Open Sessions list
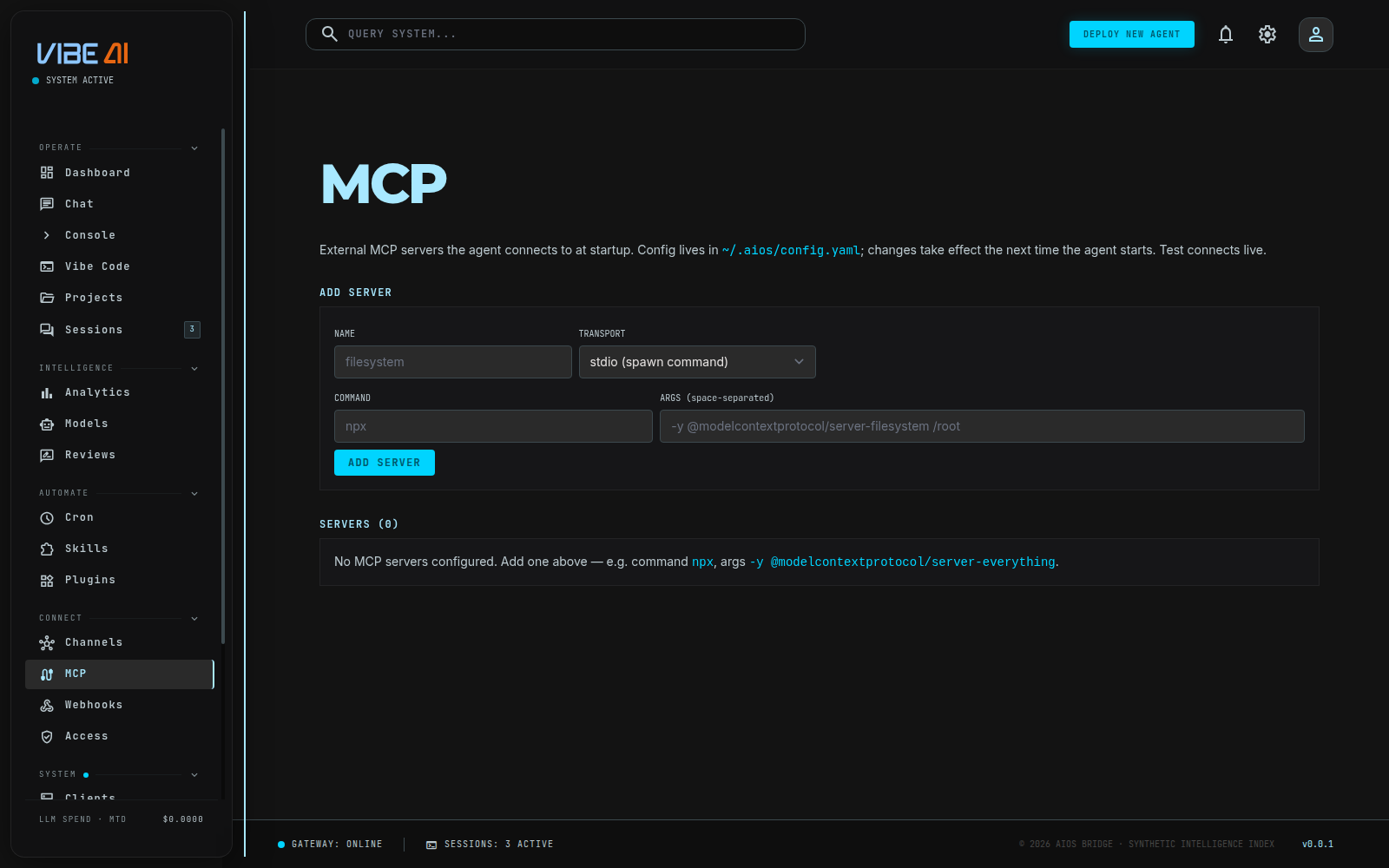Viewport: 1389px width, 868px height. point(120,330)
